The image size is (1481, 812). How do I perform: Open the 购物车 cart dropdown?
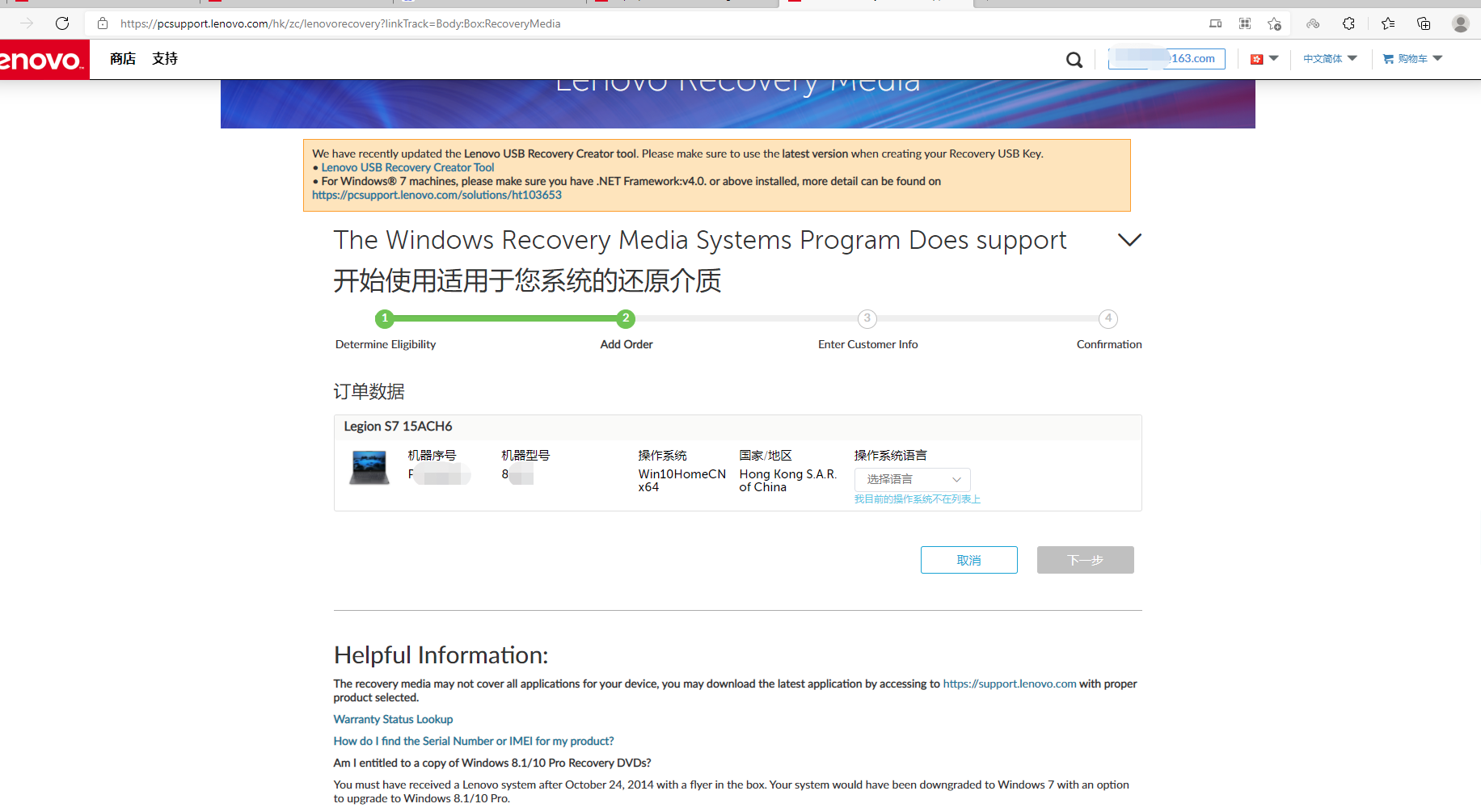click(1412, 59)
